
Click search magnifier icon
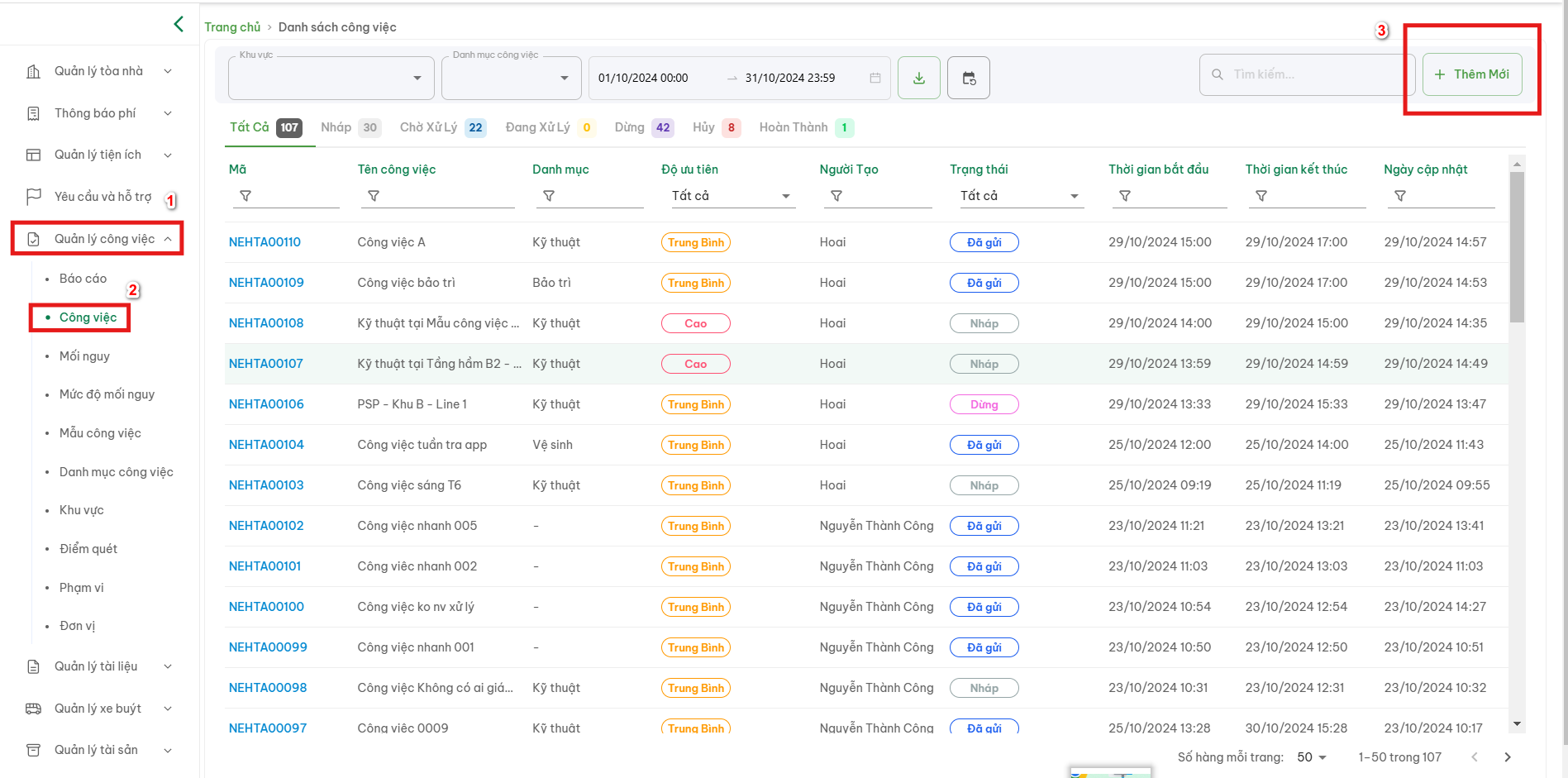(x=1218, y=74)
